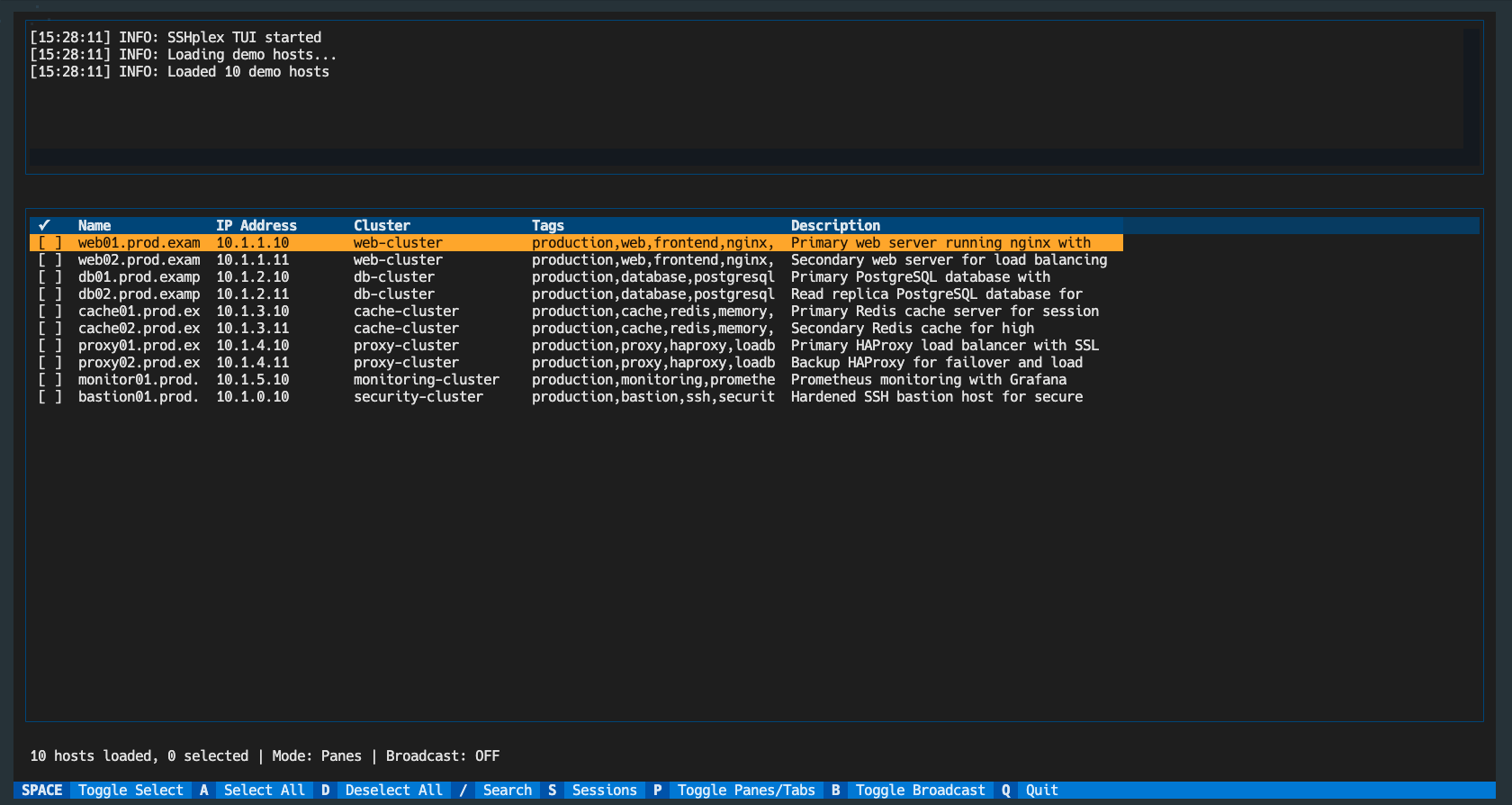Select bastion01.prod. host name
Screen dimensions: 1512x805
click(x=139, y=397)
